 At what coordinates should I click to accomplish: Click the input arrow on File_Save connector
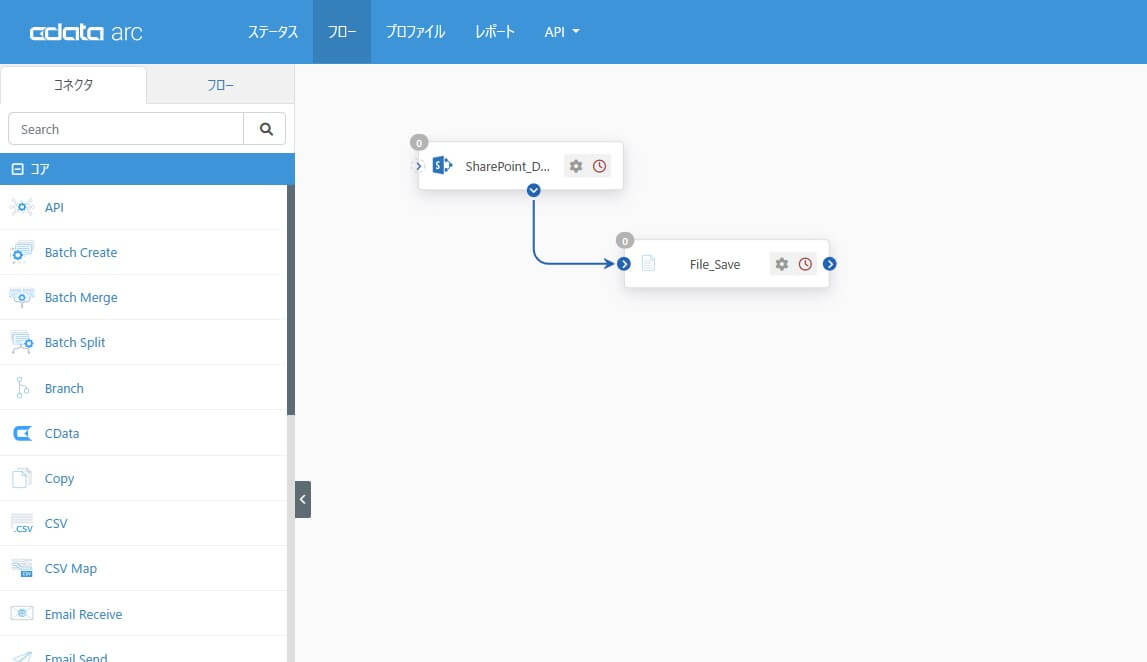click(x=624, y=263)
